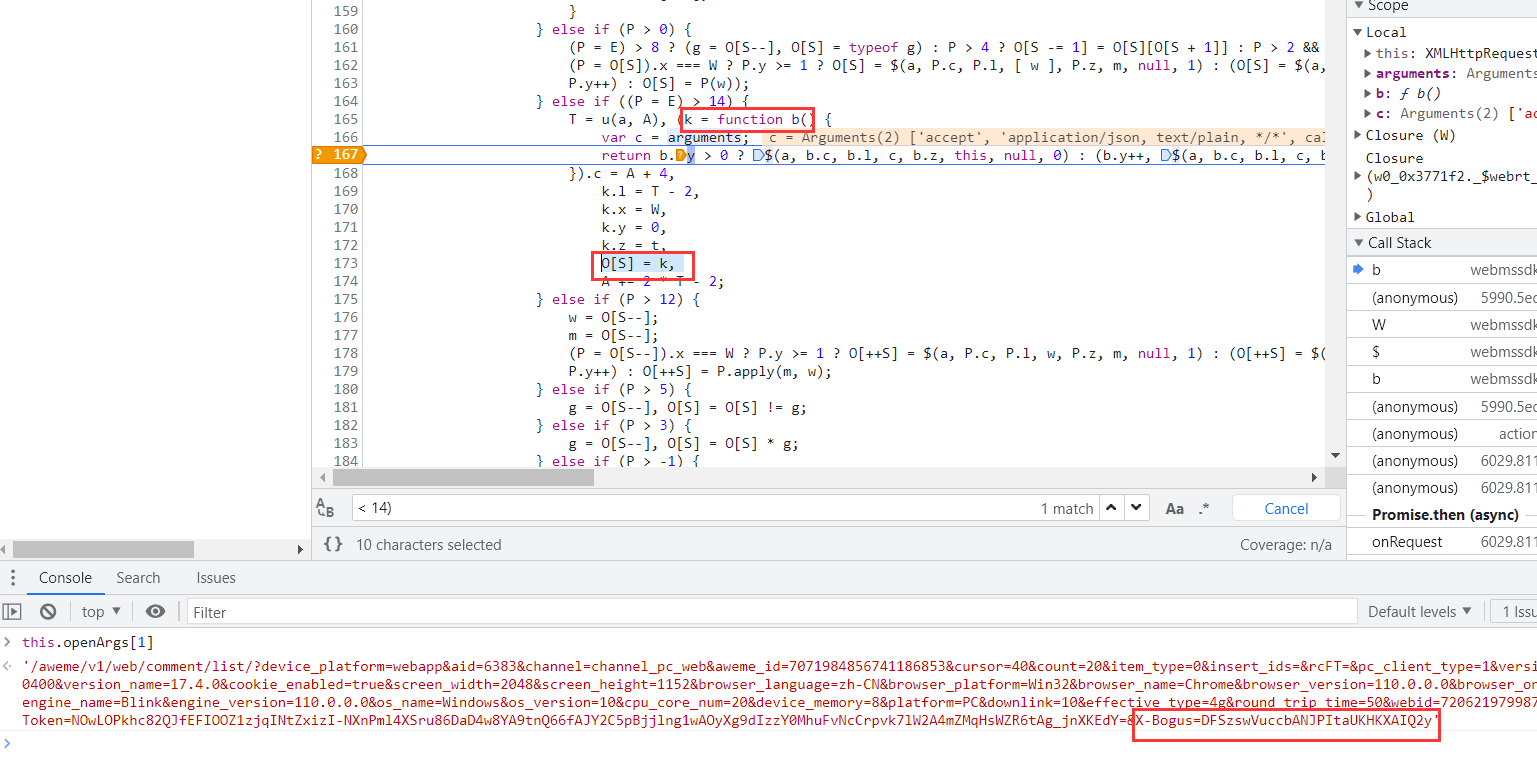The image size is (1537, 781).
Task: Jump to the next search match
Action: coord(1136,508)
